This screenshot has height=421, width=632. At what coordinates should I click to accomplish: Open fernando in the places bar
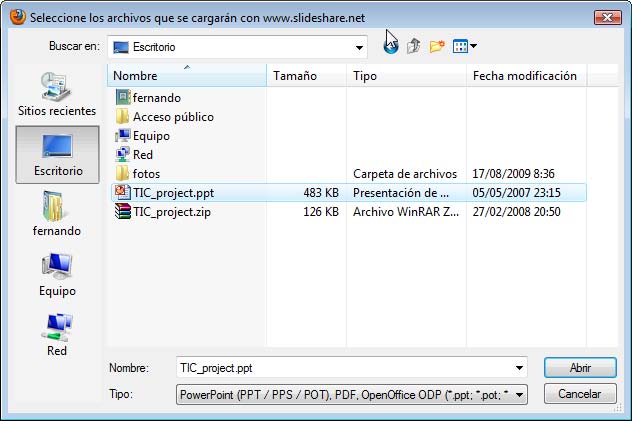click(x=57, y=214)
